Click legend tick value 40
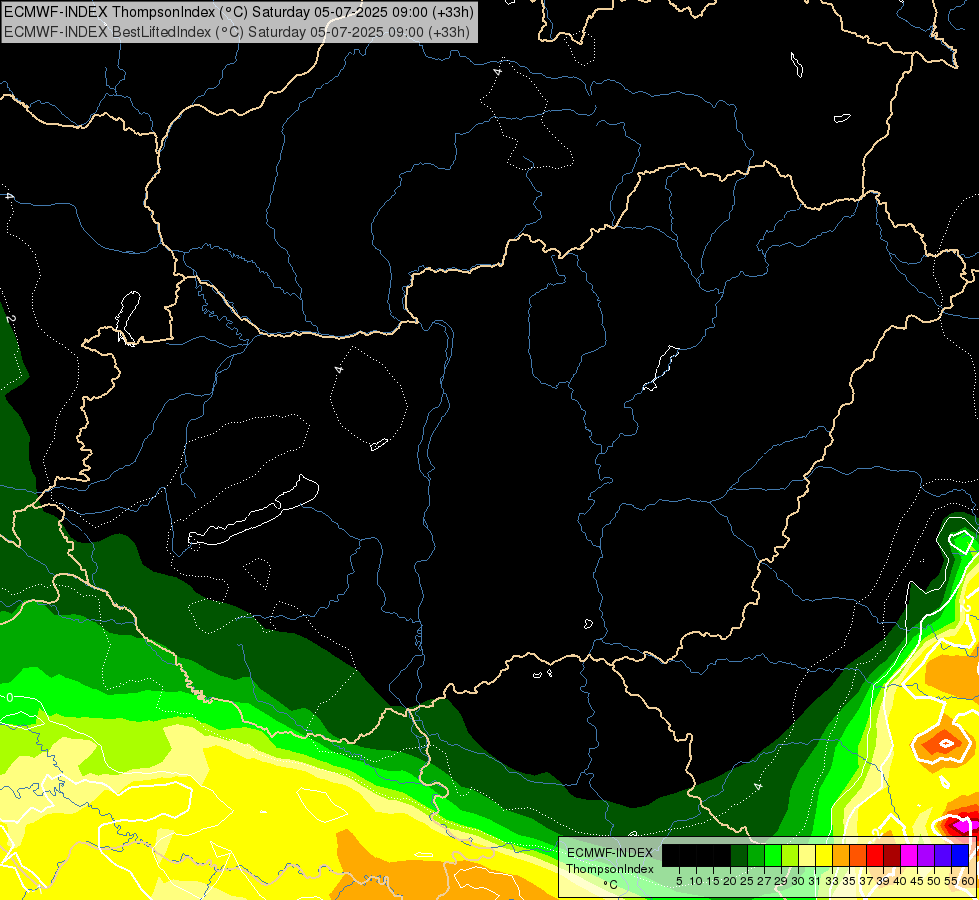The image size is (979, 900). pyautogui.click(x=900, y=881)
